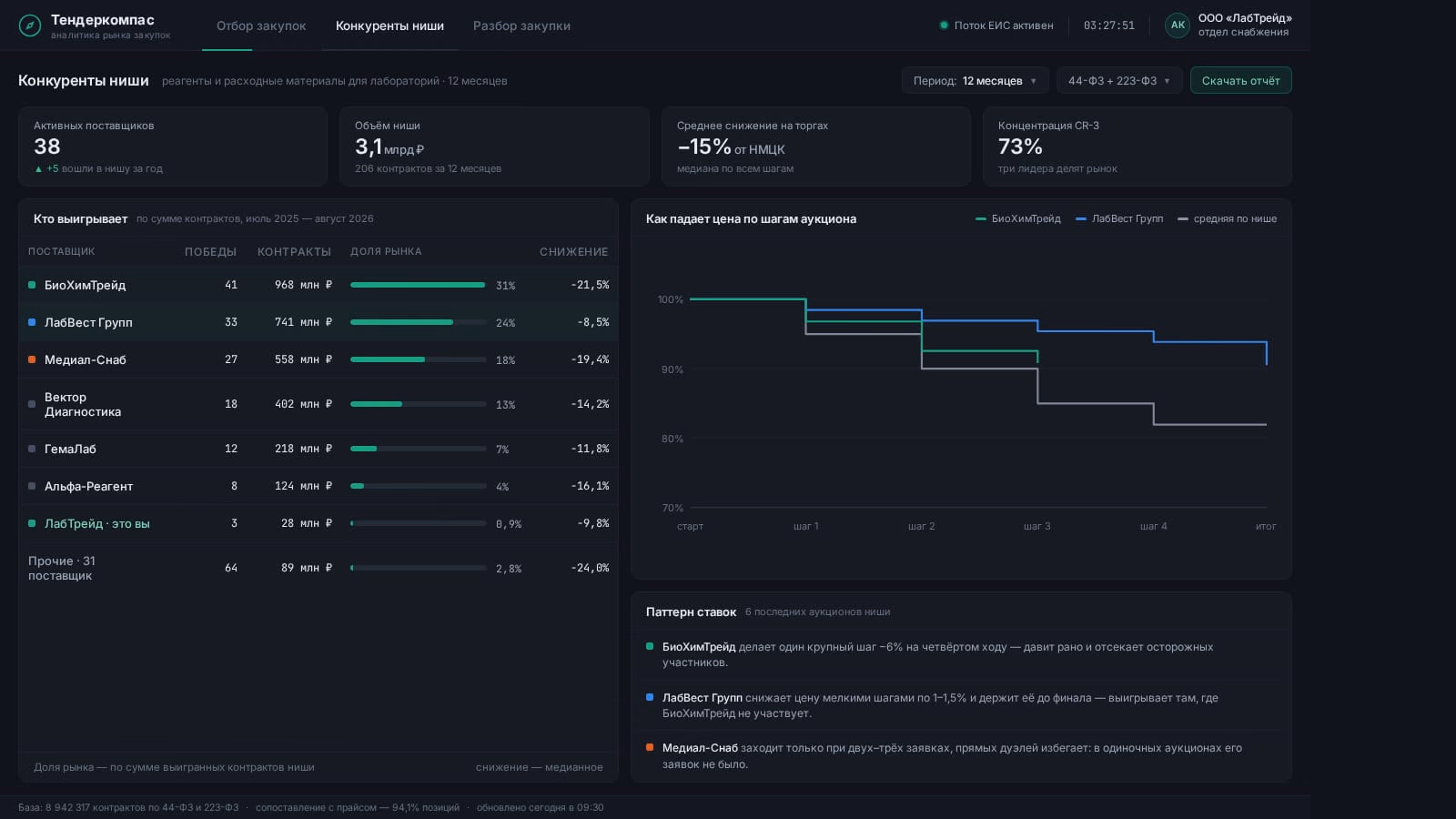Select the Вектор Диагностика supplier row
Viewport: 1456px width, 819px height.
pyautogui.click(x=318, y=404)
